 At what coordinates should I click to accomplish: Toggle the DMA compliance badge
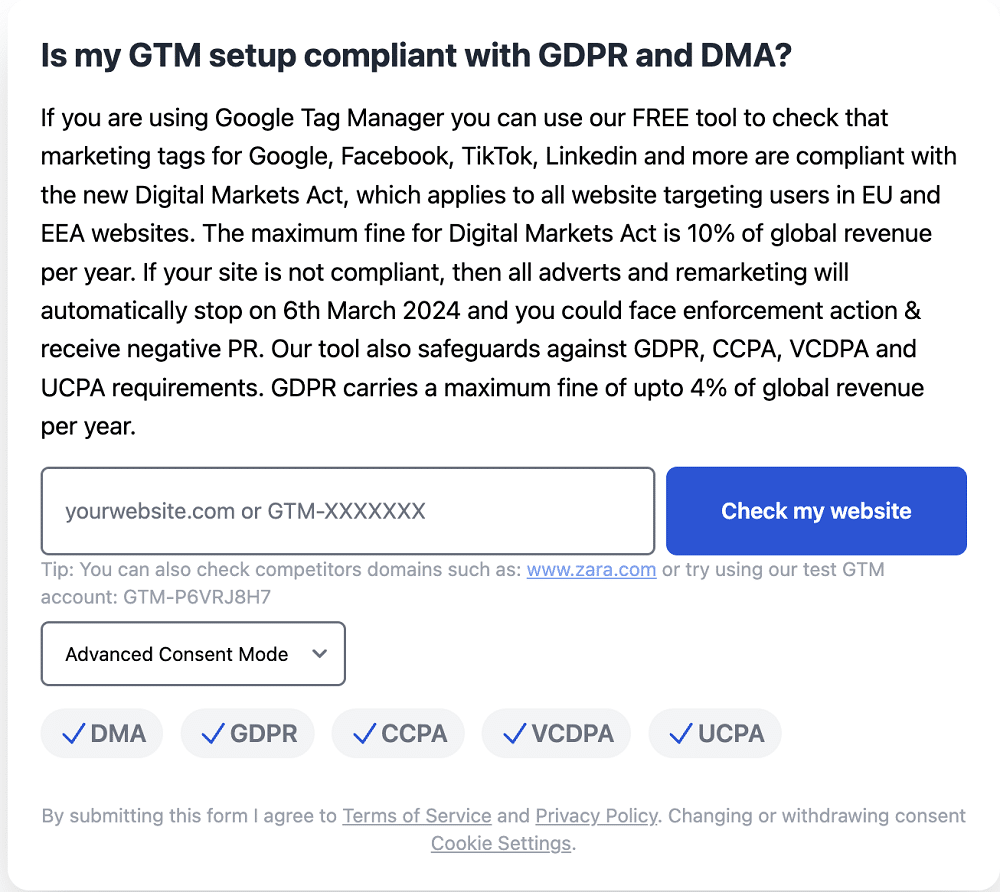click(101, 733)
